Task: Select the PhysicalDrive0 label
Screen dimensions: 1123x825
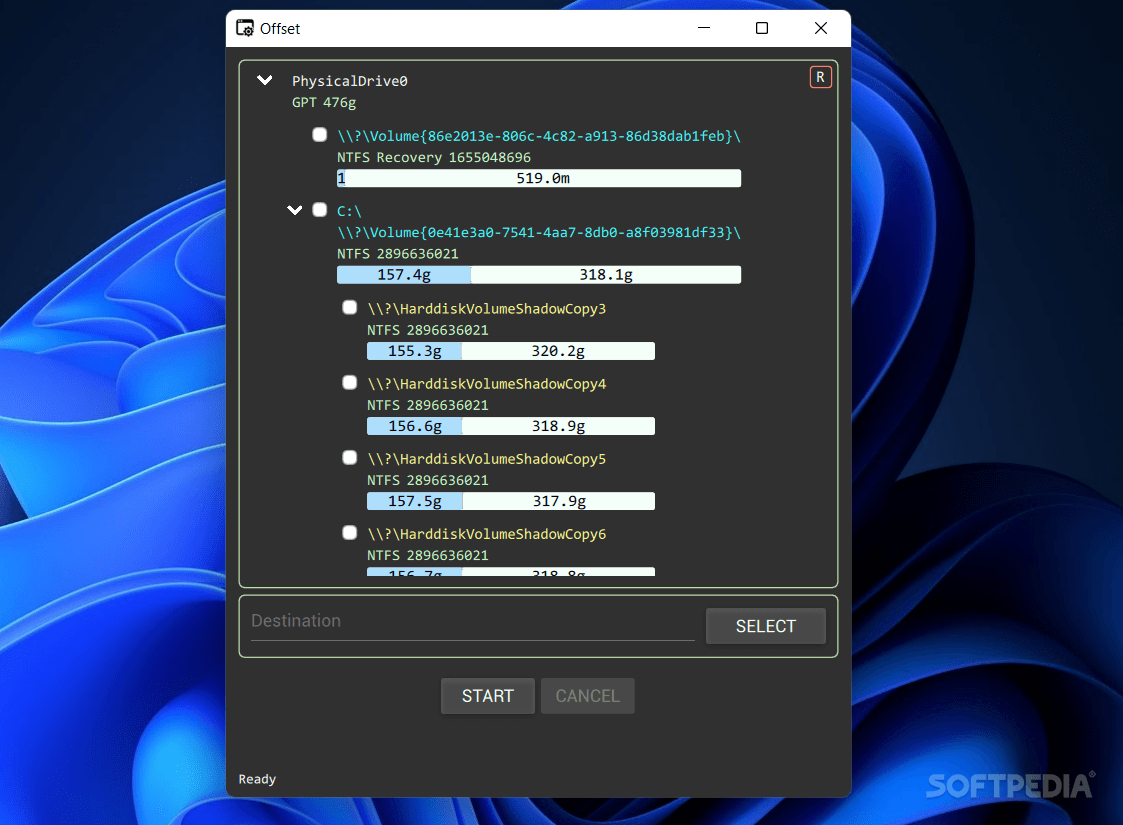Action: pyautogui.click(x=349, y=81)
